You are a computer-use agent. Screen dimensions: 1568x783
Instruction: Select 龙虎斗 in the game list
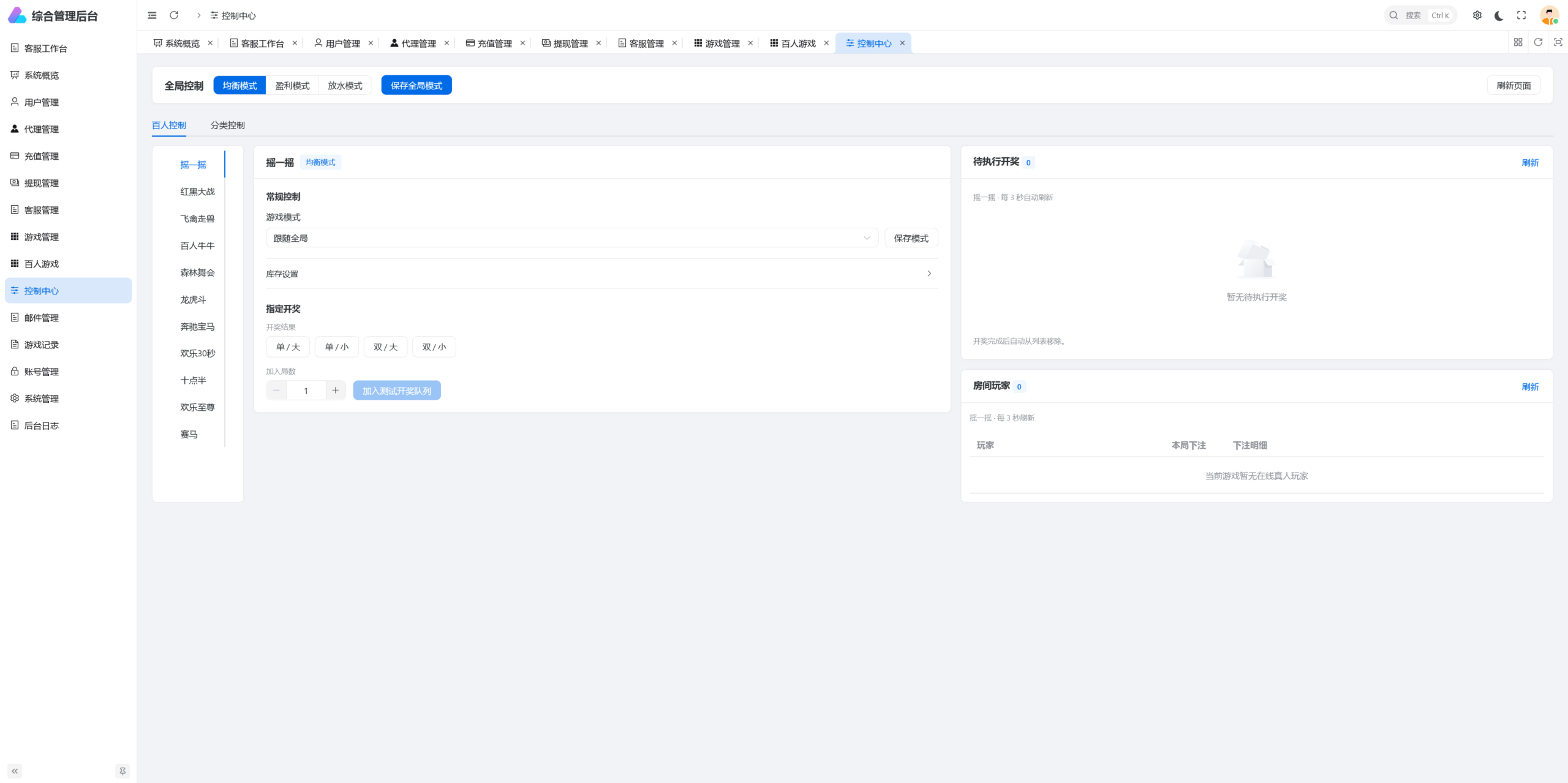coord(193,299)
